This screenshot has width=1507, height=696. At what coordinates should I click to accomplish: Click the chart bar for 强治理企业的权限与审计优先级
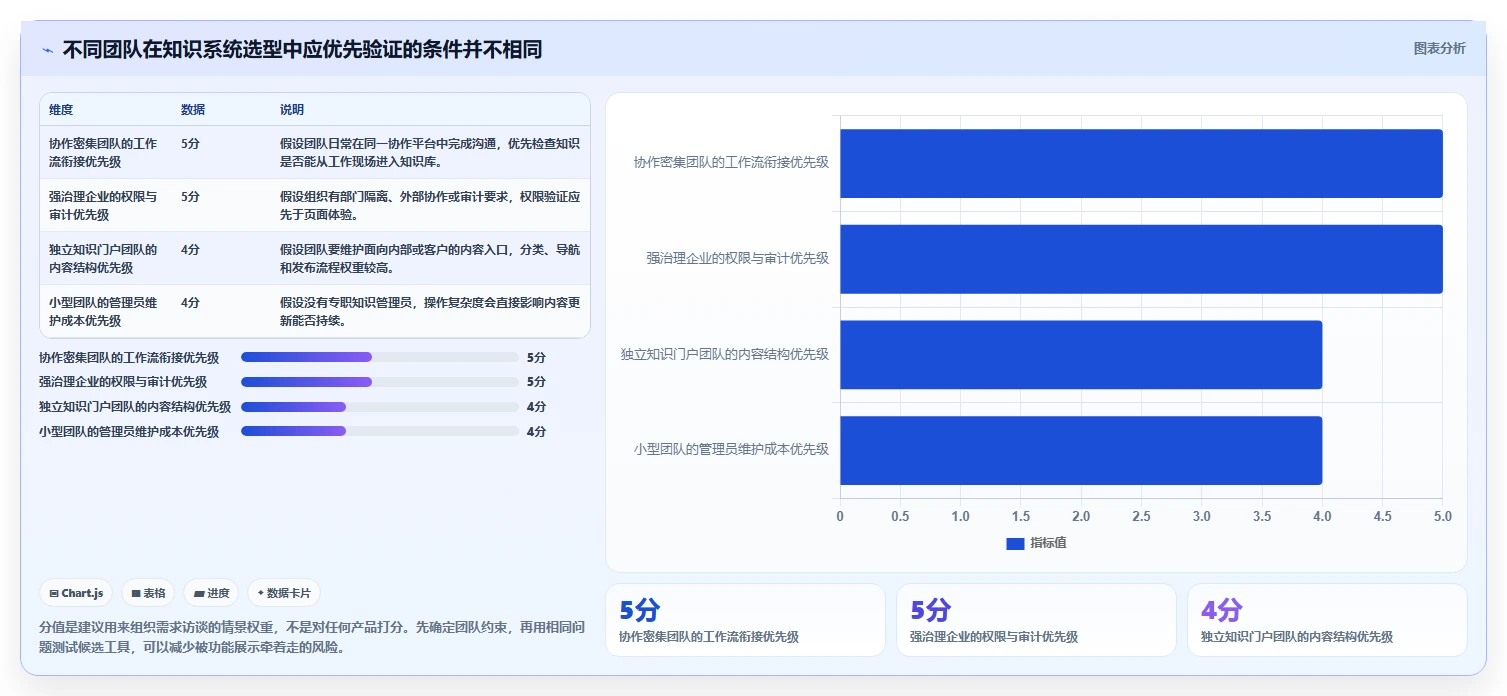pos(1141,259)
